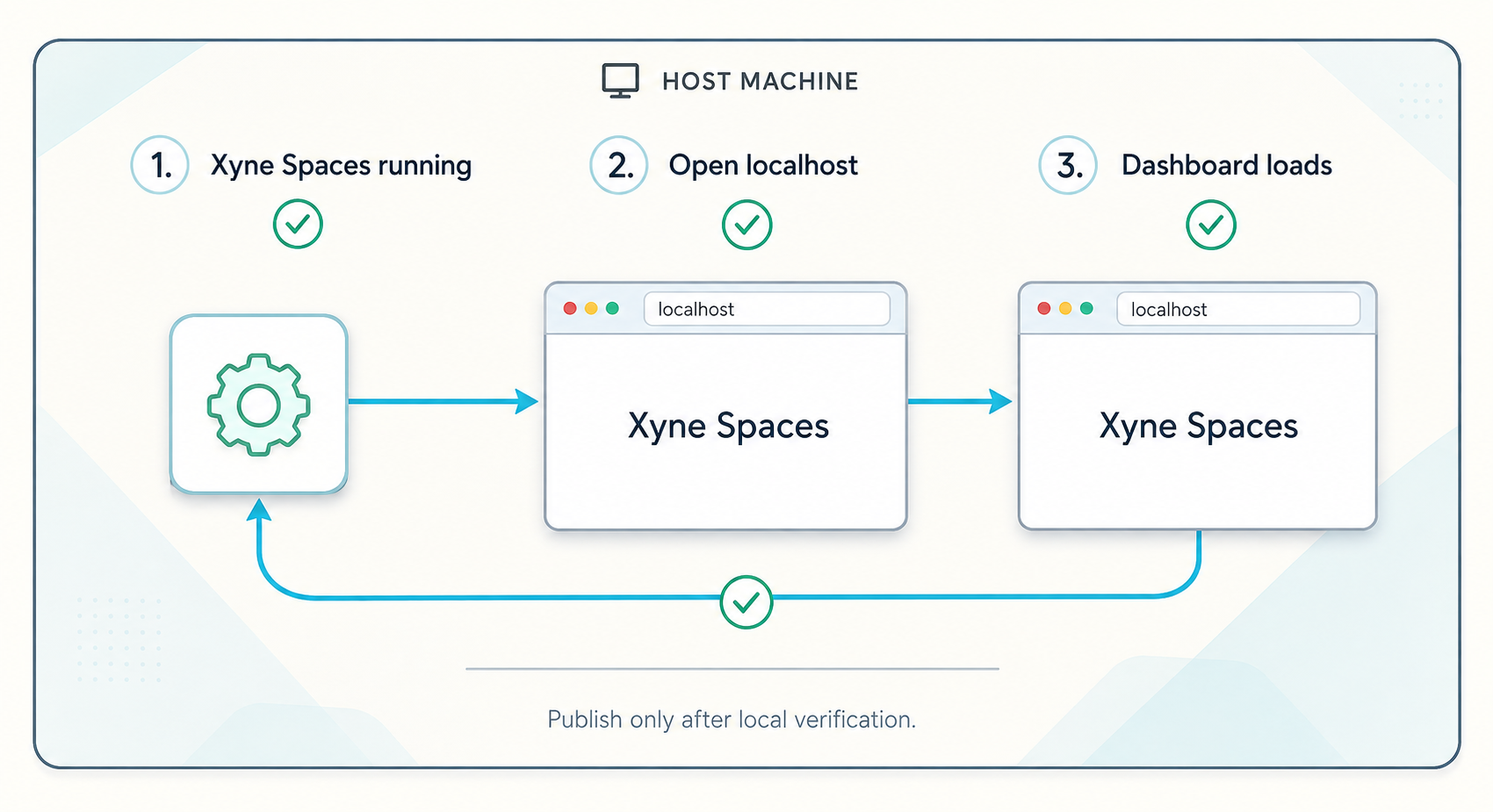Image resolution: width=1493 pixels, height=812 pixels.
Task: Click the HOST MACHINE heading text
Action: click(x=761, y=82)
